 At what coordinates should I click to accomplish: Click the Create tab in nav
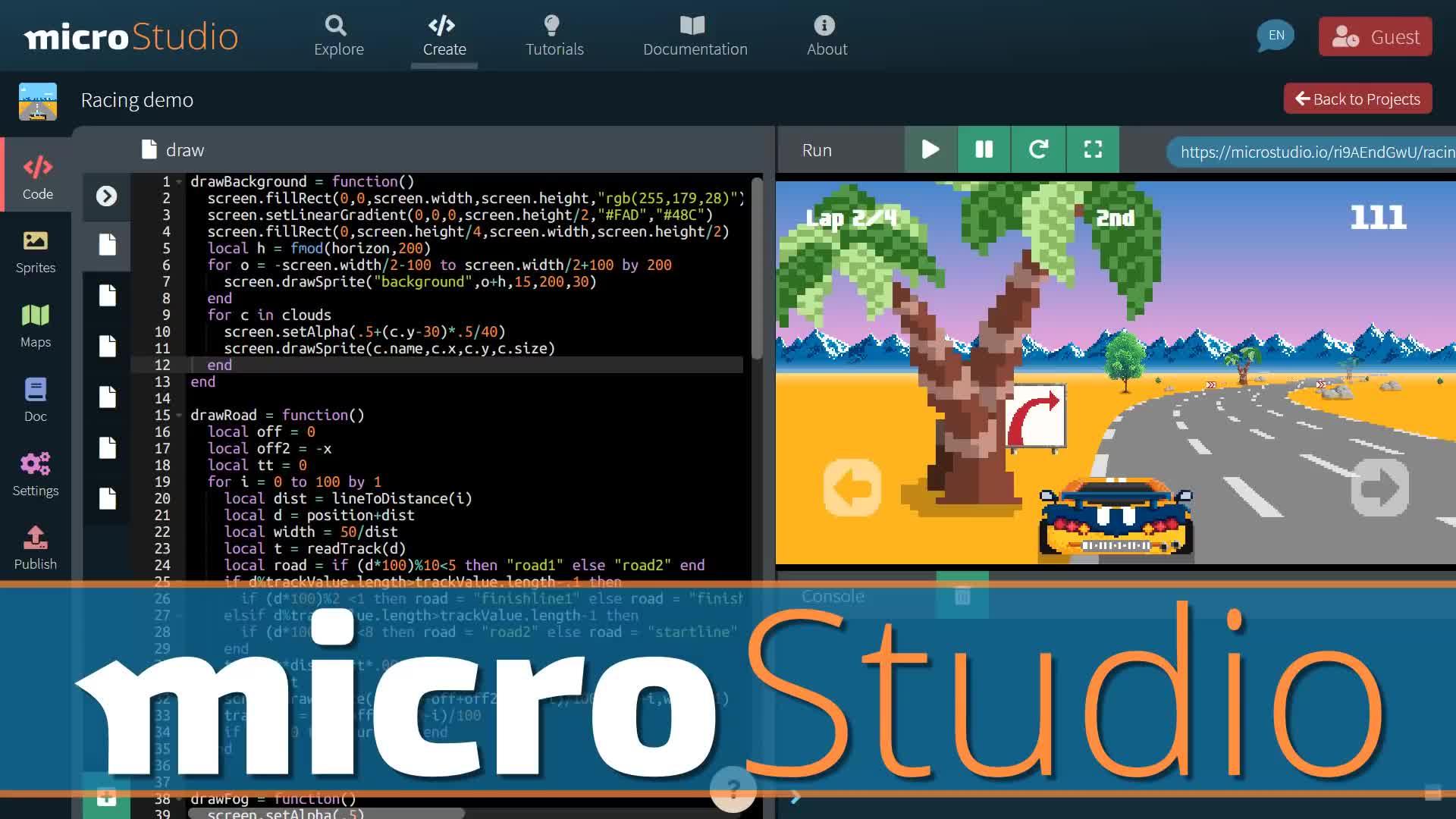pyautogui.click(x=443, y=36)
